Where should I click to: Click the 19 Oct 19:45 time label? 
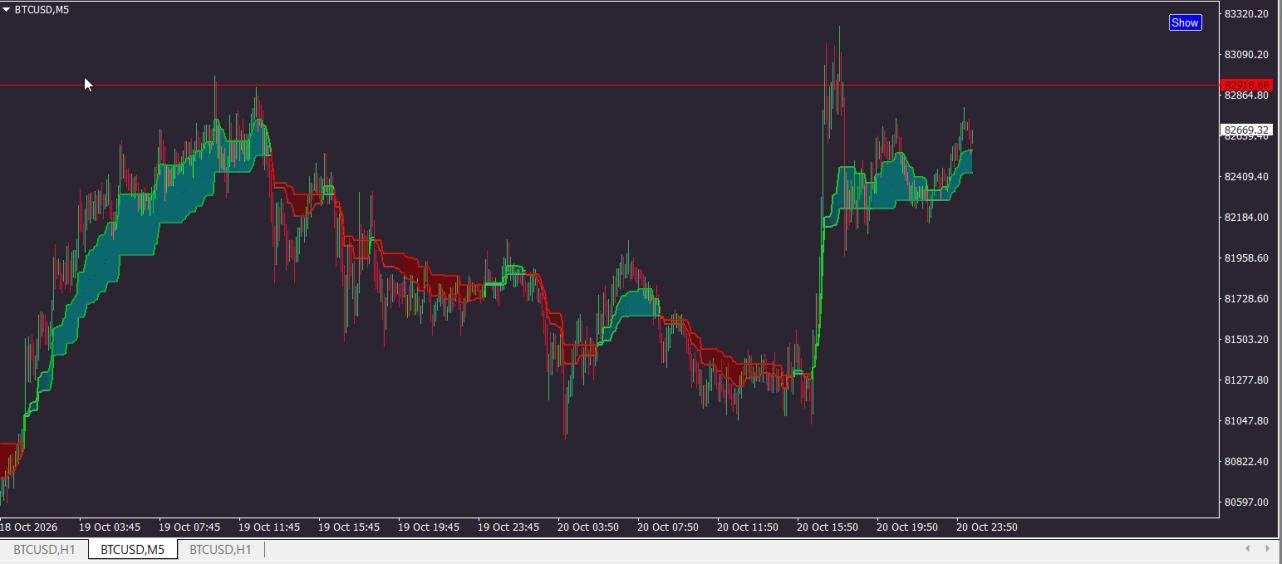click(x=429, y=527)
